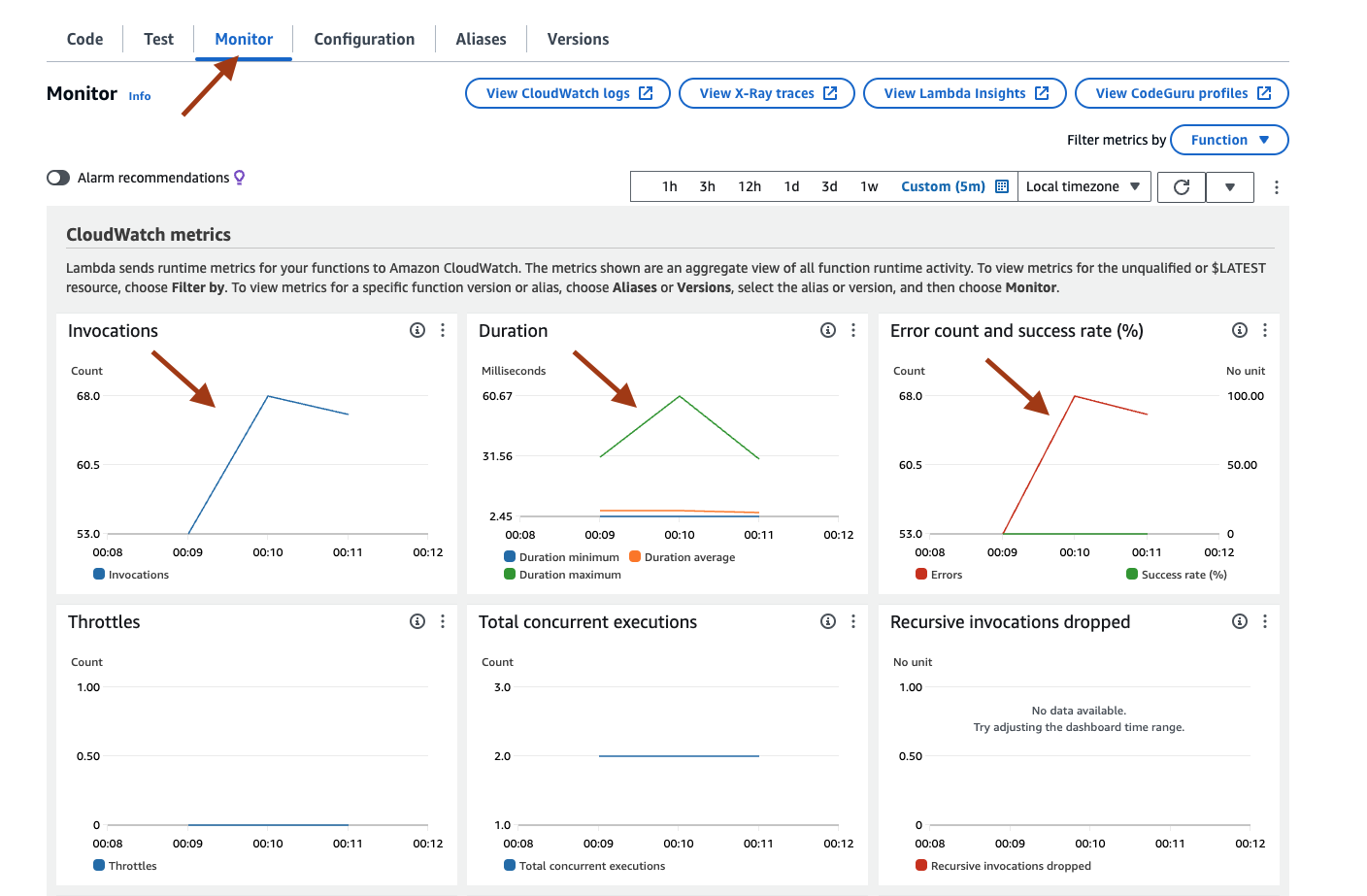Toggle Total concurrent executions legend series
This screenshot has height=896, width=1367.
[x=584, y=866]
